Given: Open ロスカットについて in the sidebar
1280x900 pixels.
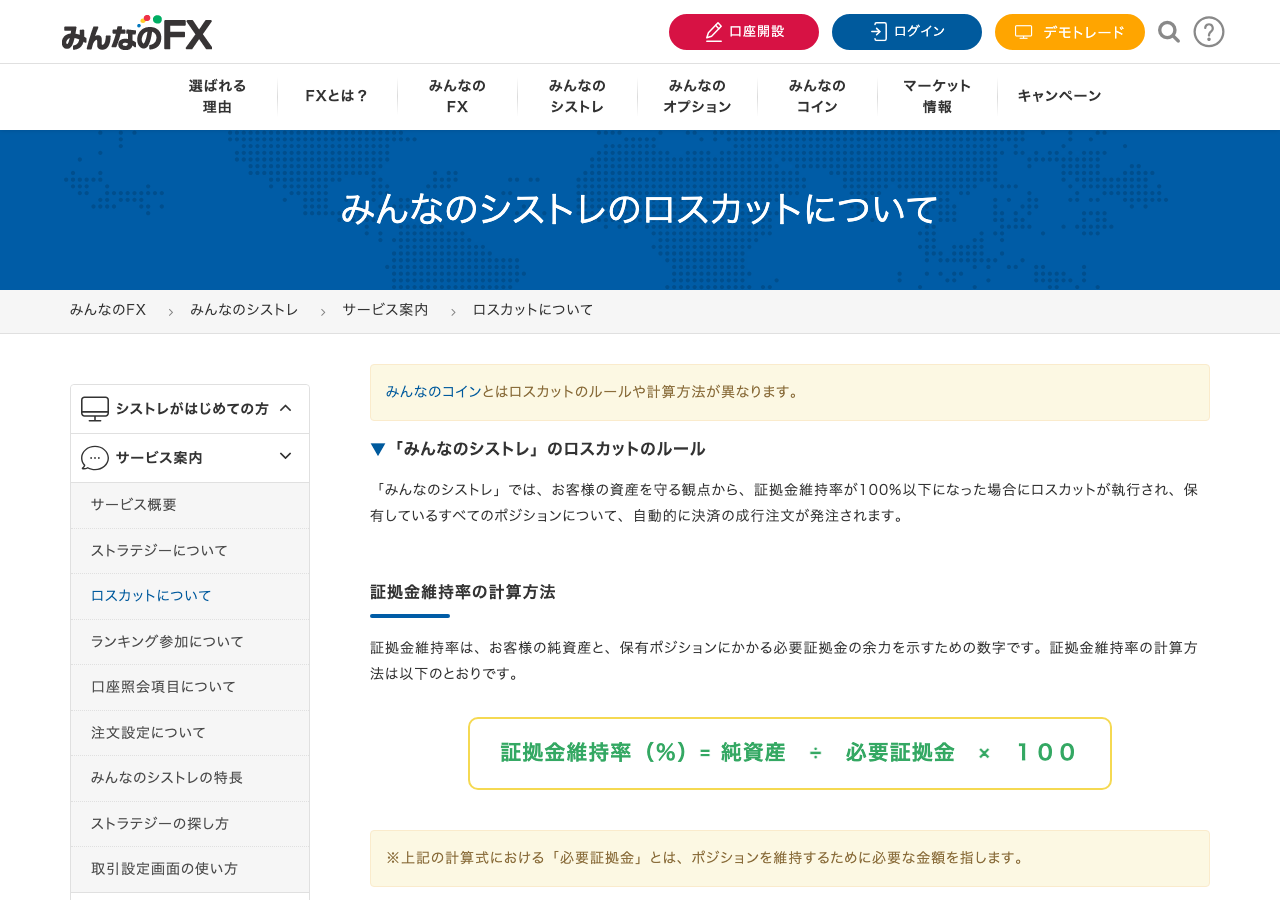Looking at the screenshot, I should (x=190, y=596).
